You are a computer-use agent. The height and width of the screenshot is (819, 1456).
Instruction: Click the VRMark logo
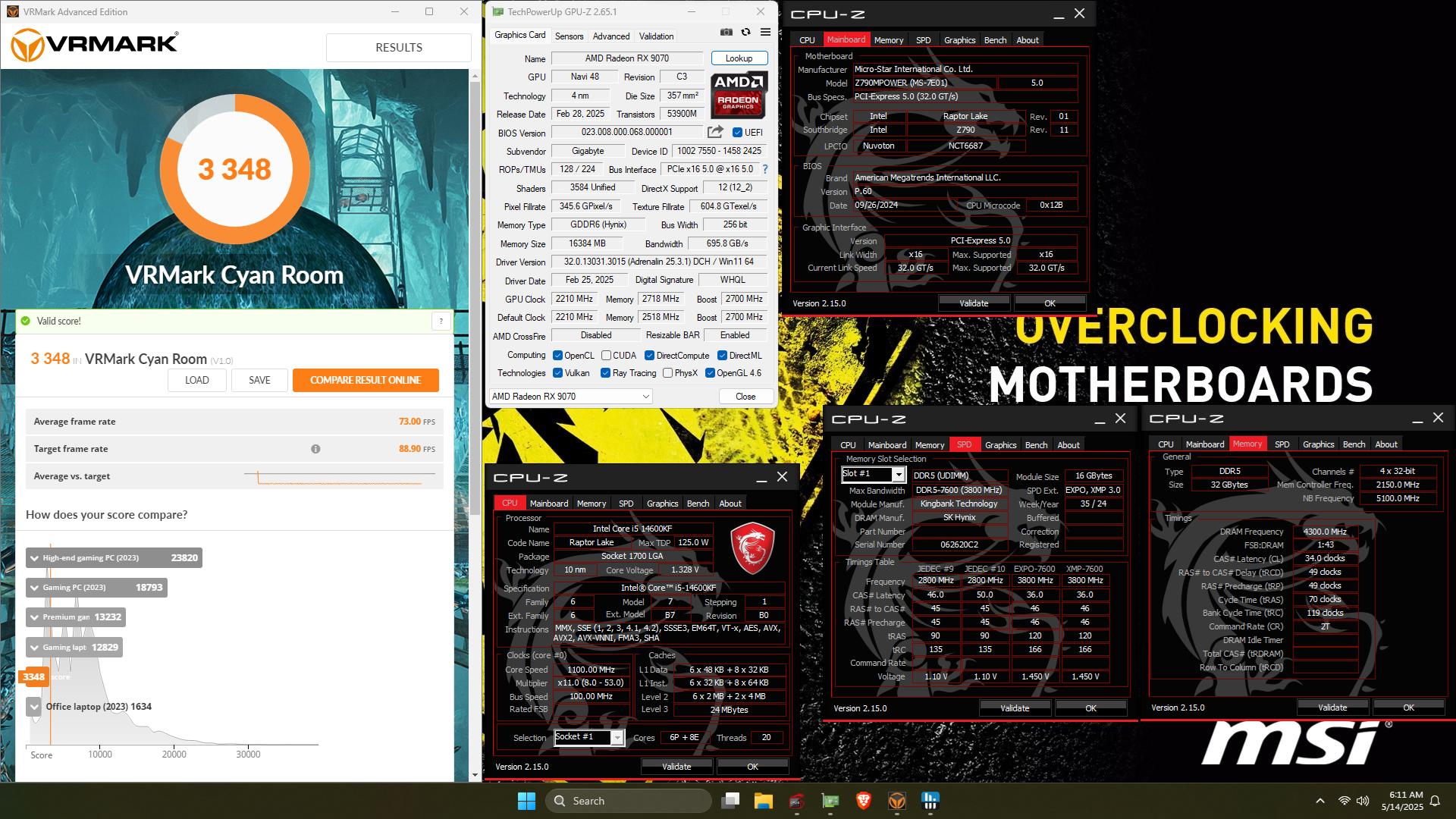tap(95, 45)
